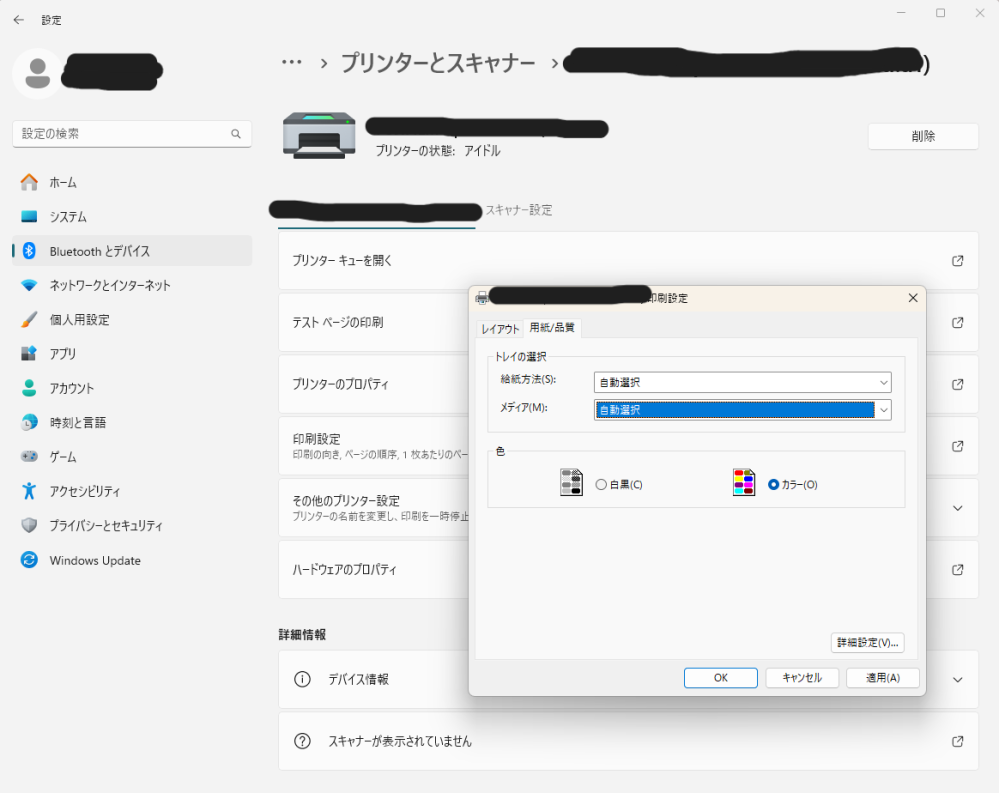Click the 設定の検索 search field
This screenshot has height=793, width=999.
[x=120, y=134]
